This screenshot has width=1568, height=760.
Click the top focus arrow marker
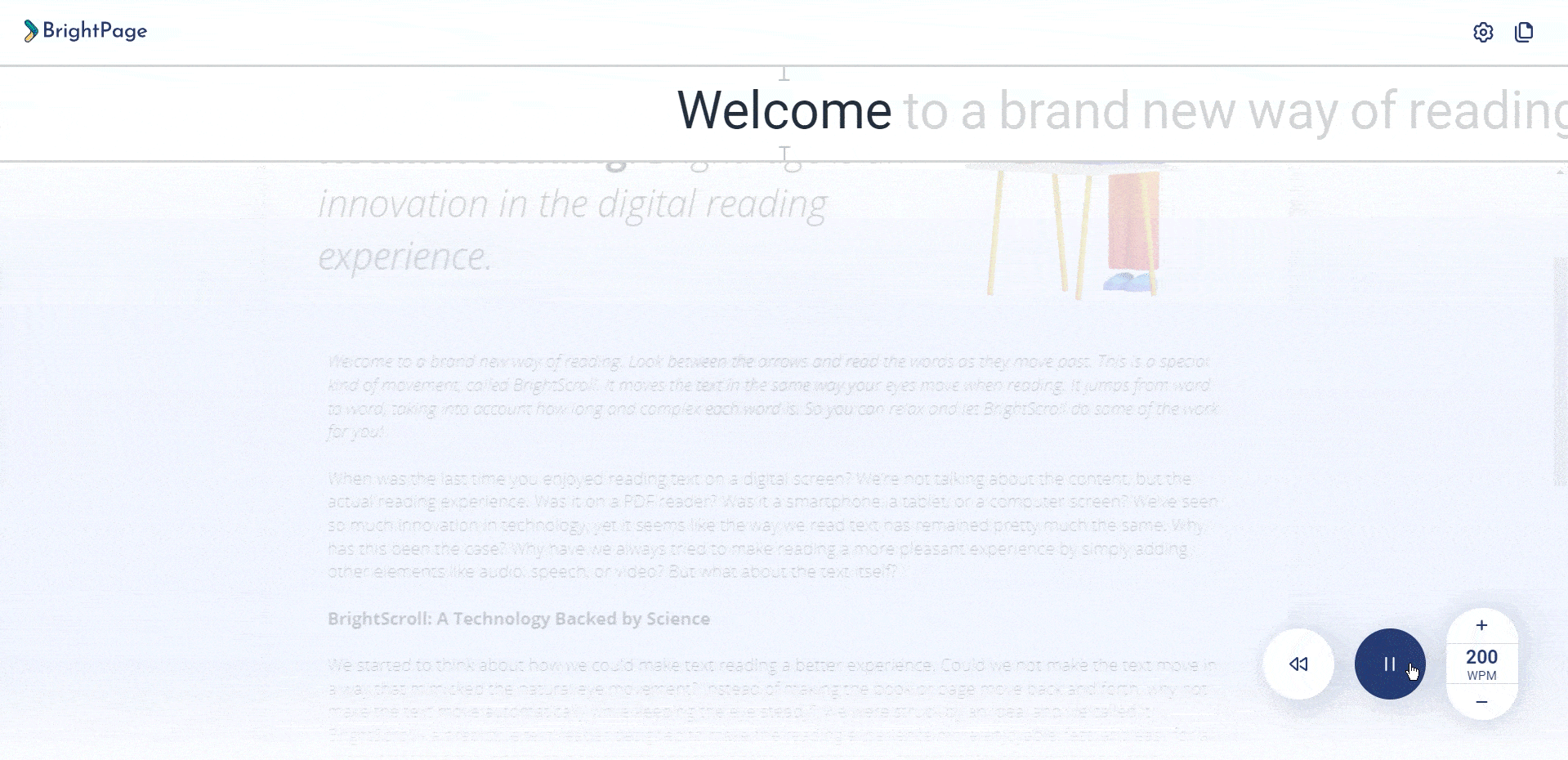pyautogui.click(x=784, y=74)
